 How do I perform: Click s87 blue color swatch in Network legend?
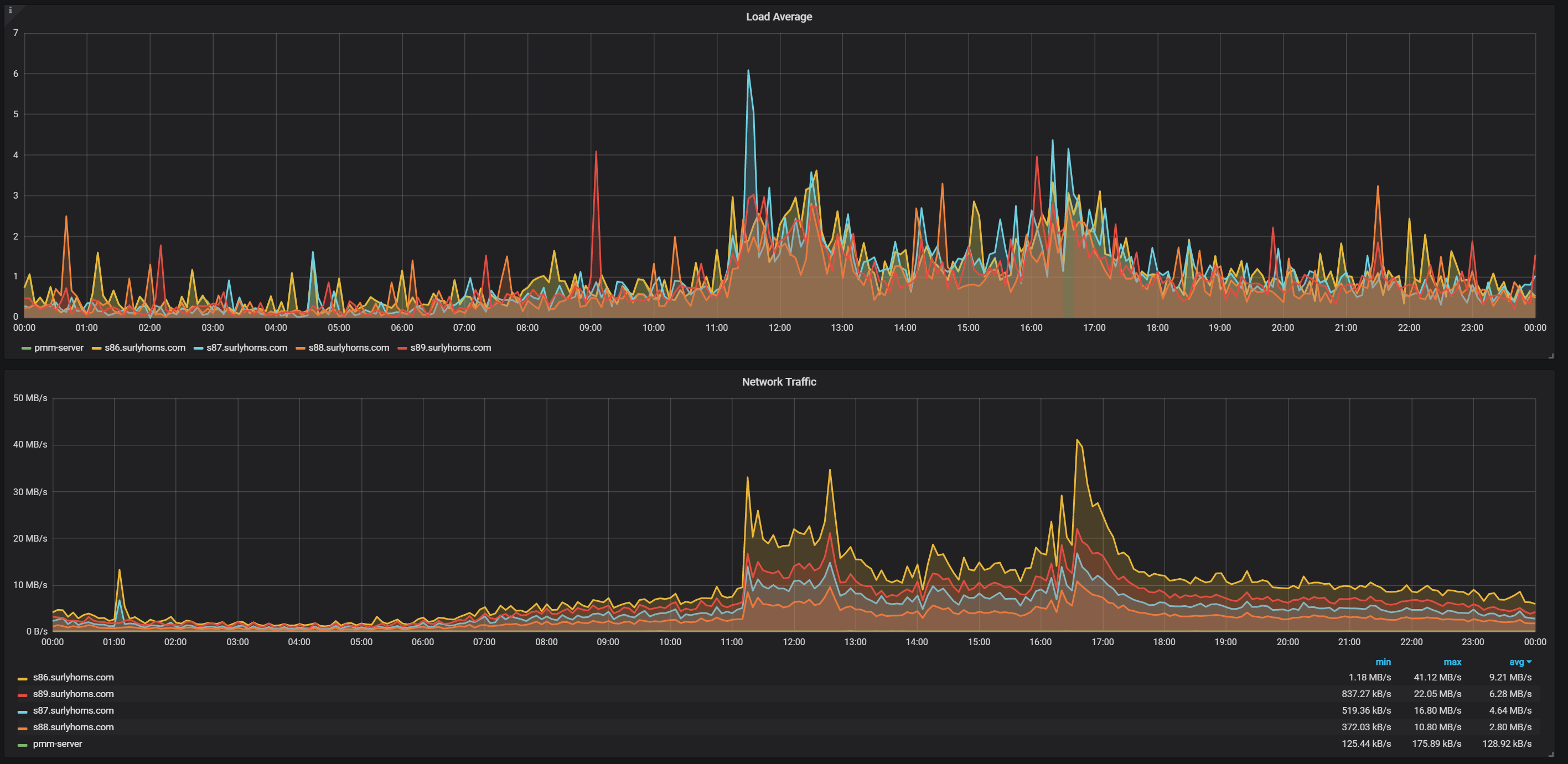pyautogui.click(x=23, y=711)
